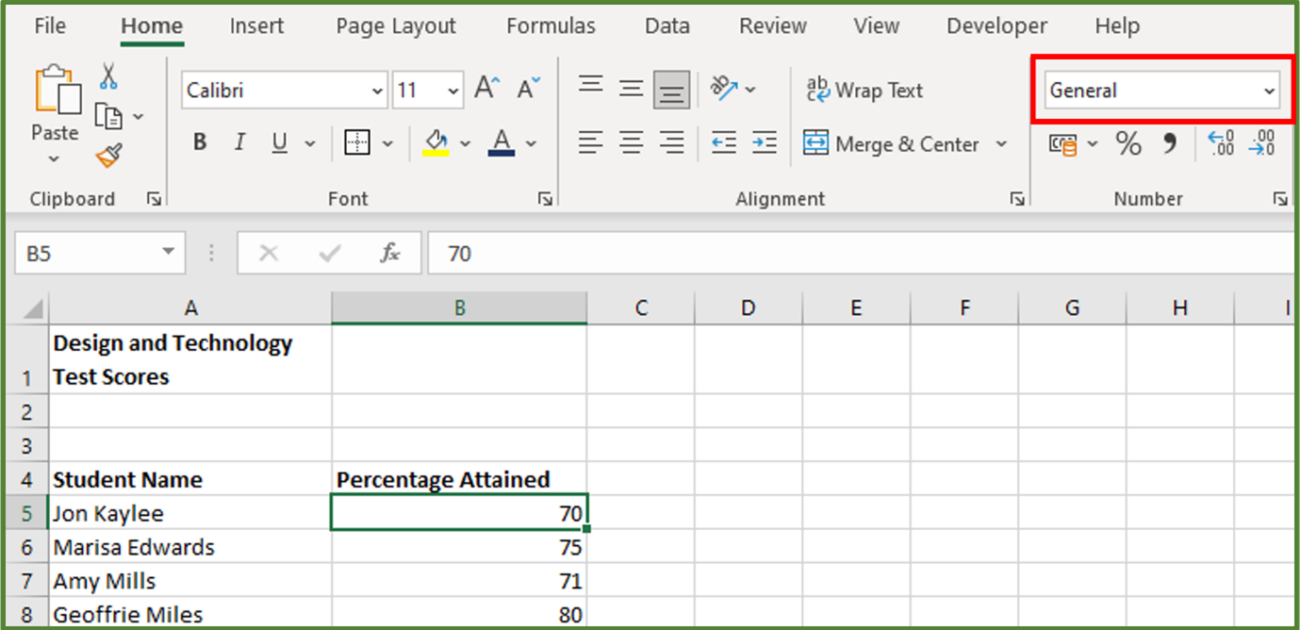Open the File tab
The image size is (1300, 630).
(x=50, y=26)
